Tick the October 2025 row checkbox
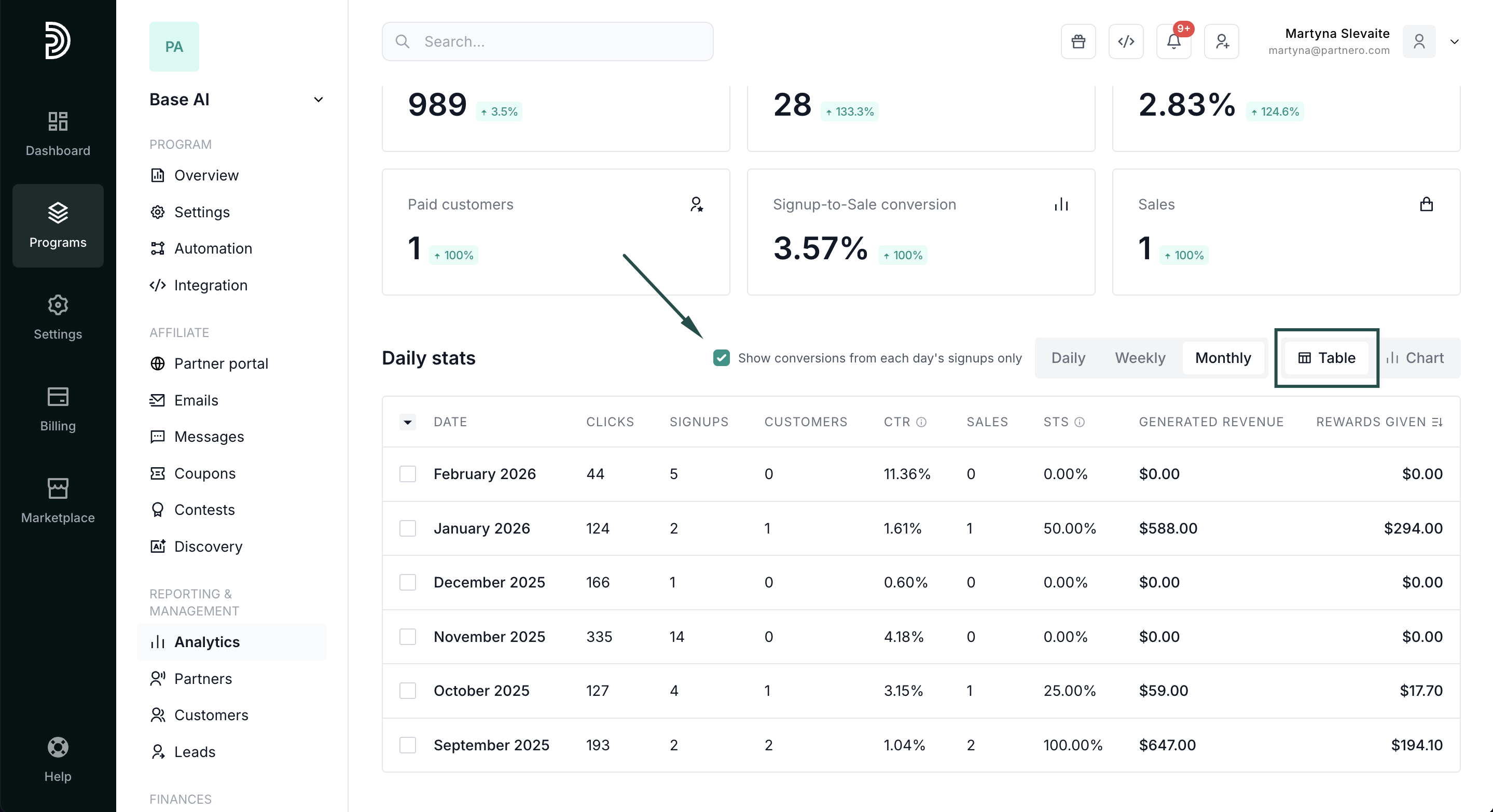This screenshot has height=812, width=1493. [407, 690]
